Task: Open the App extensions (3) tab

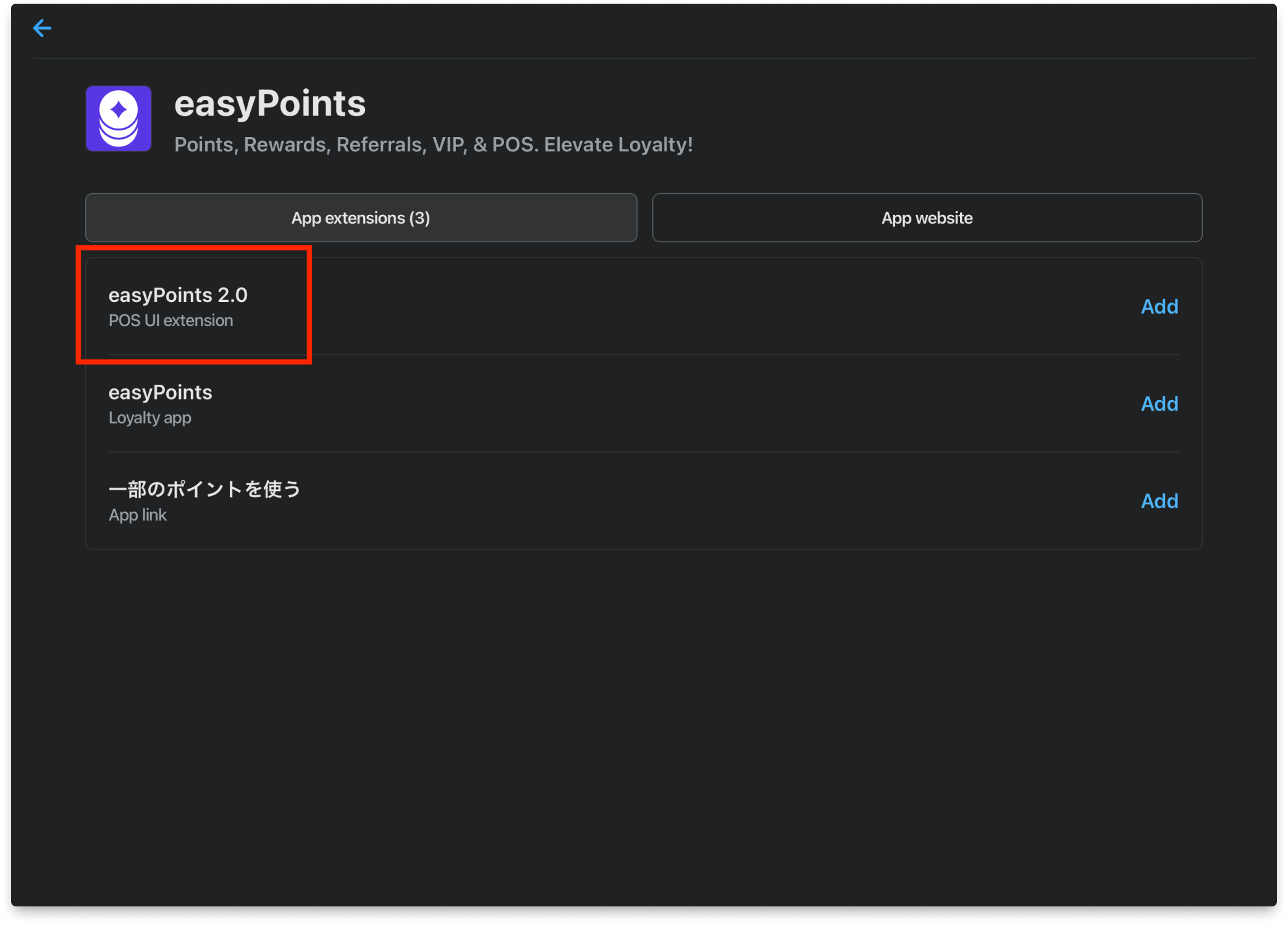Action: tap(361, 218)
